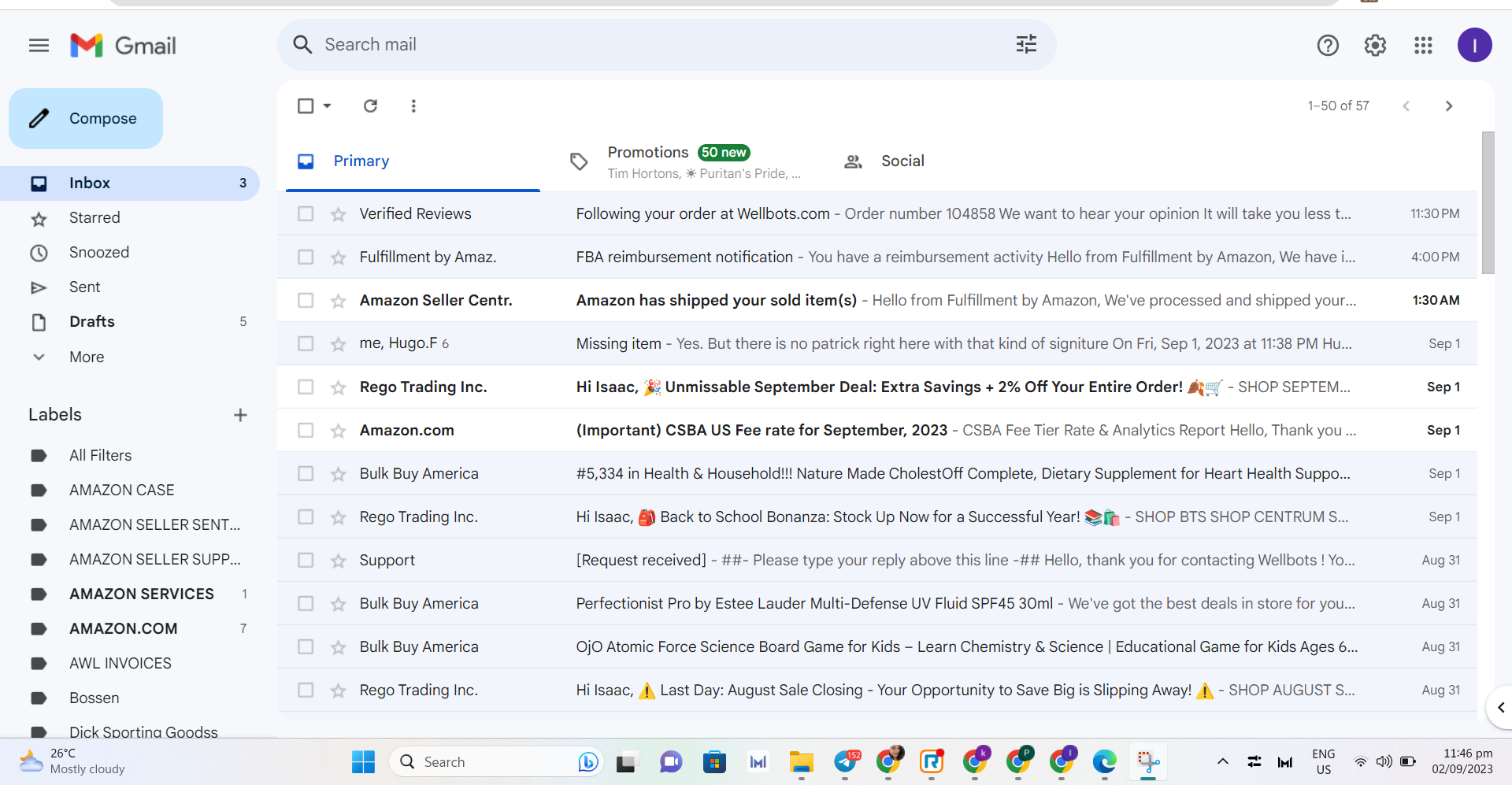This screenshot has width=1512, height=785.
Task: Check the Support email checkbox
Action: (306, 560)
